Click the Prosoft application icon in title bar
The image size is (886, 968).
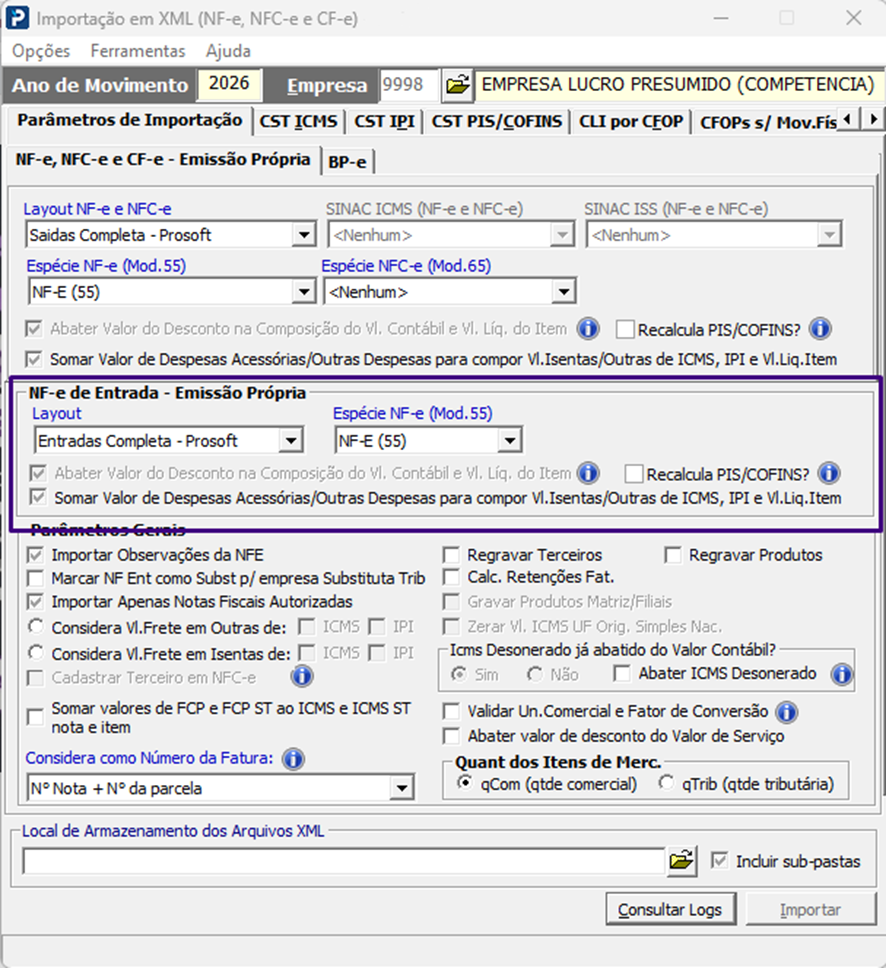[17, 18]
